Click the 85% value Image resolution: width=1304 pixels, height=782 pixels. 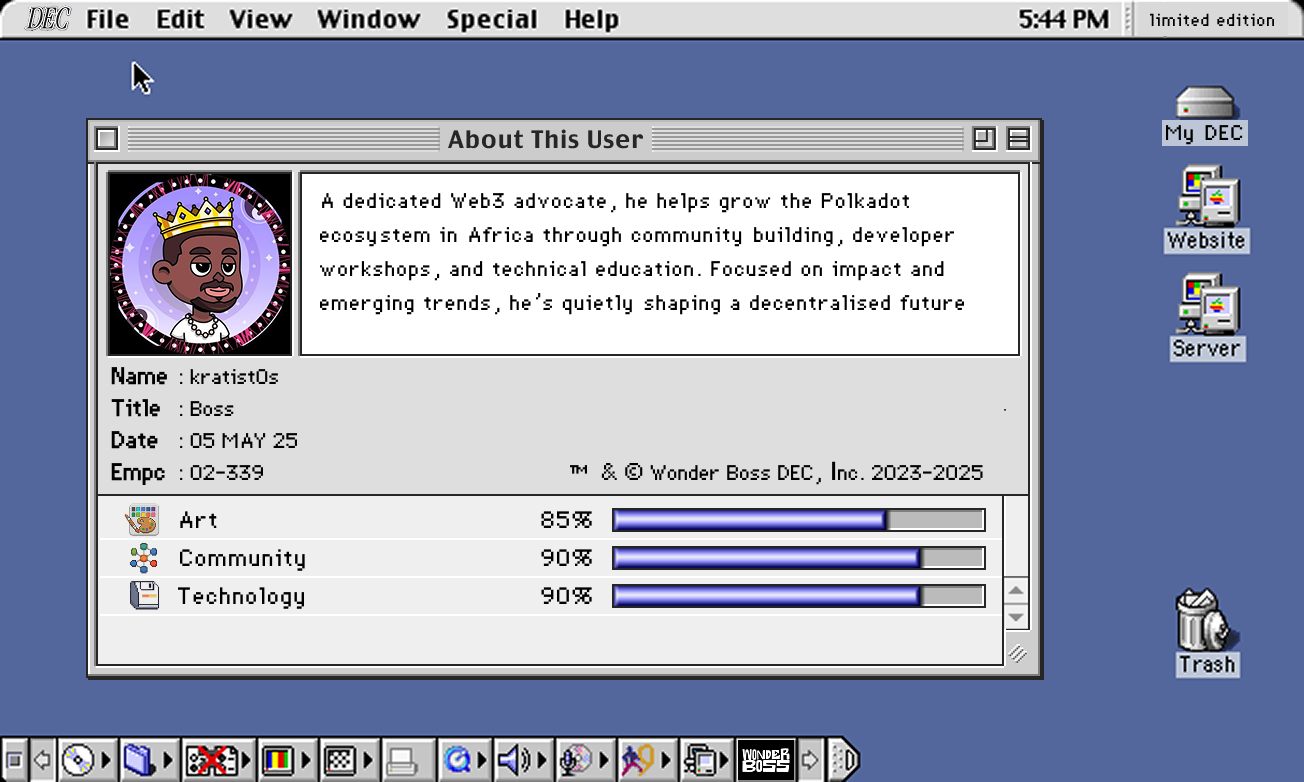pyautogui.click(x=566, y=520)
